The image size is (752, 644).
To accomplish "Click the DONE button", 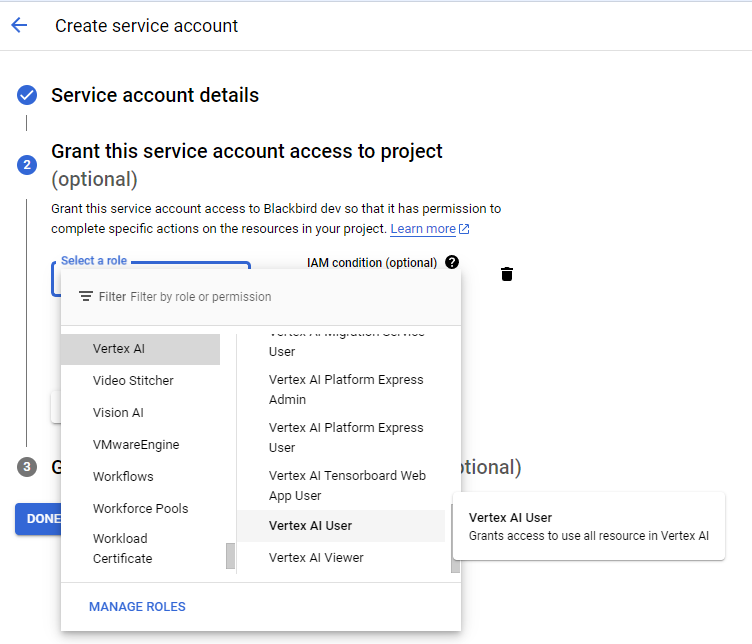I will [x=38, y=519].
